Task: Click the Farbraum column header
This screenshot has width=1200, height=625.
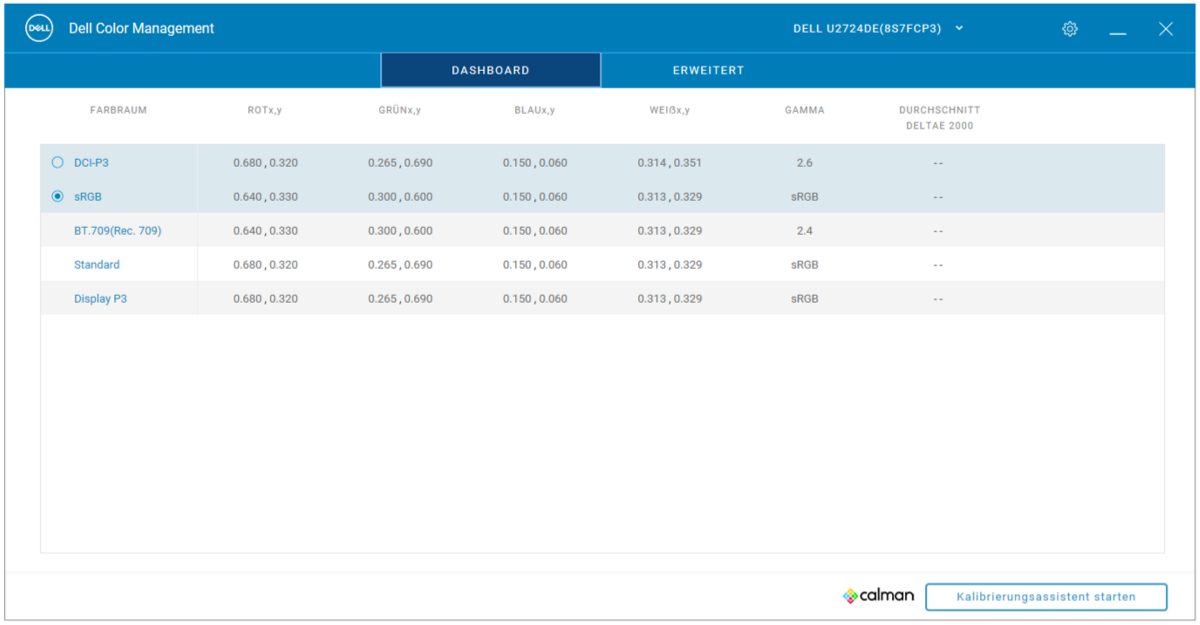Action: [x=118, y=110]
